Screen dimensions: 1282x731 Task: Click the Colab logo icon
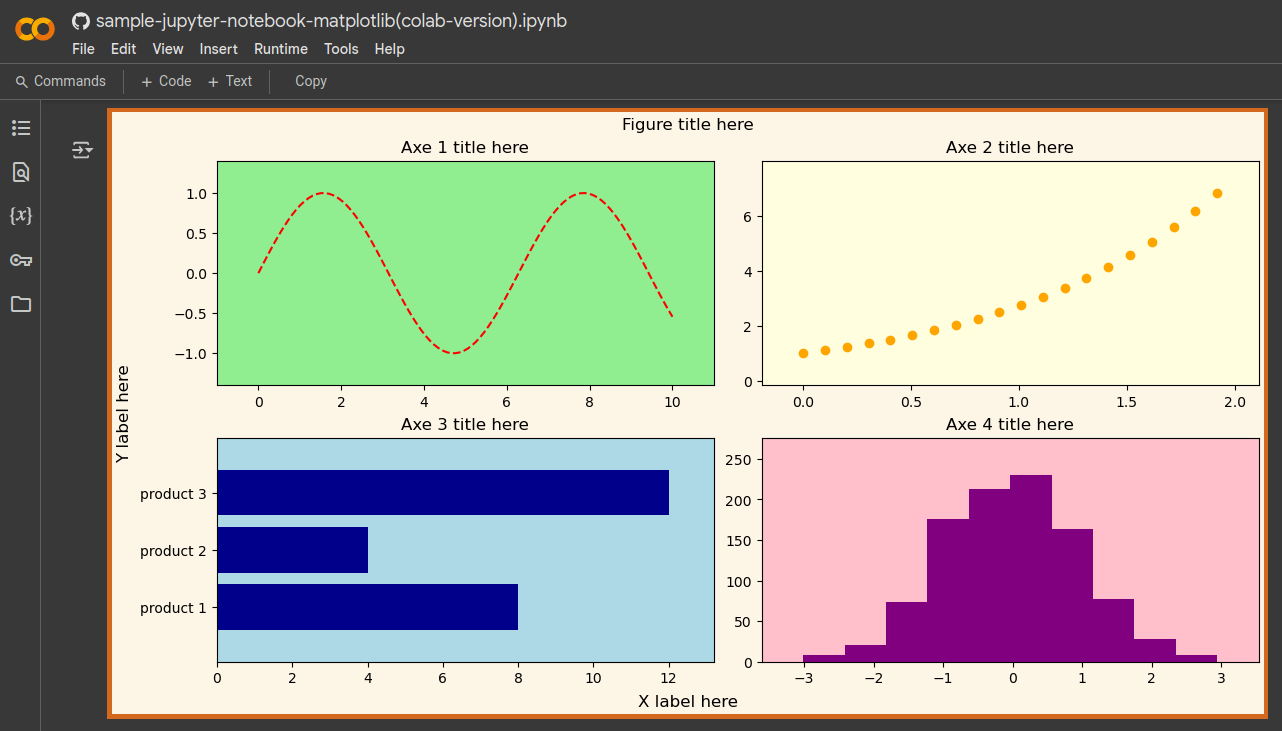pyautogui.click(x=35, y=30)
